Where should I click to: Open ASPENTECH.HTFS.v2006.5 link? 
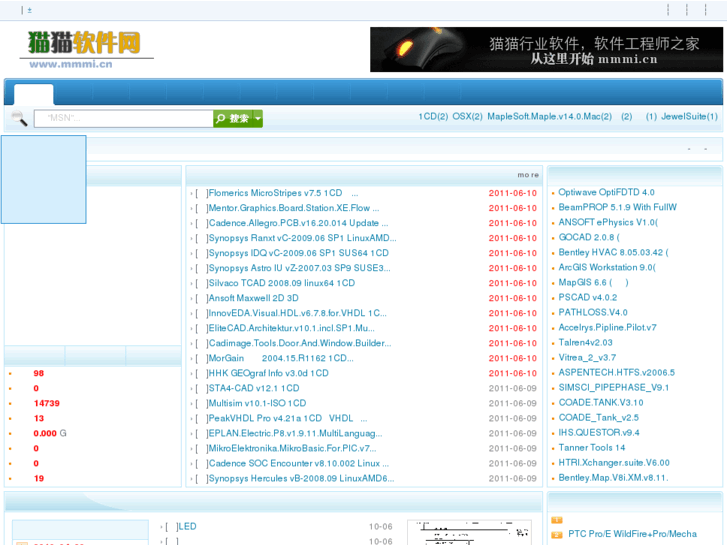pos(616,372)
